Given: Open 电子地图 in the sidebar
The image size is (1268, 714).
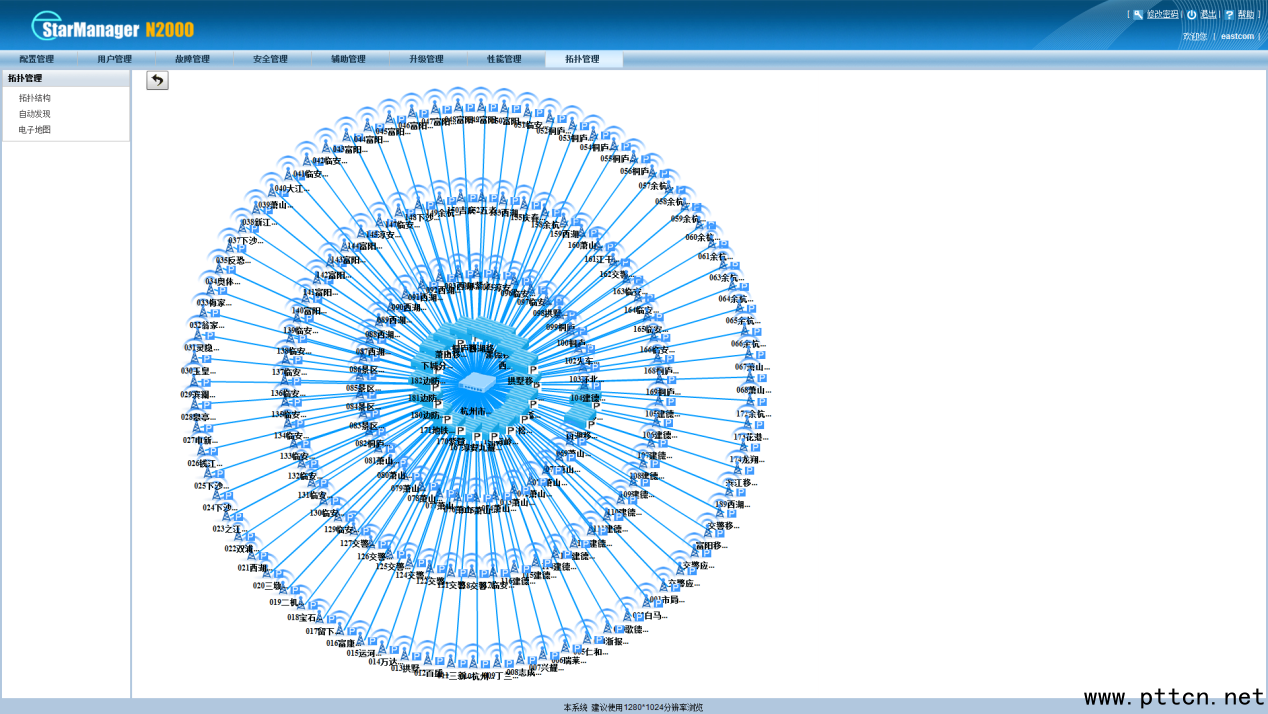Looking at the screenshot, I should [x=34, y=130].
